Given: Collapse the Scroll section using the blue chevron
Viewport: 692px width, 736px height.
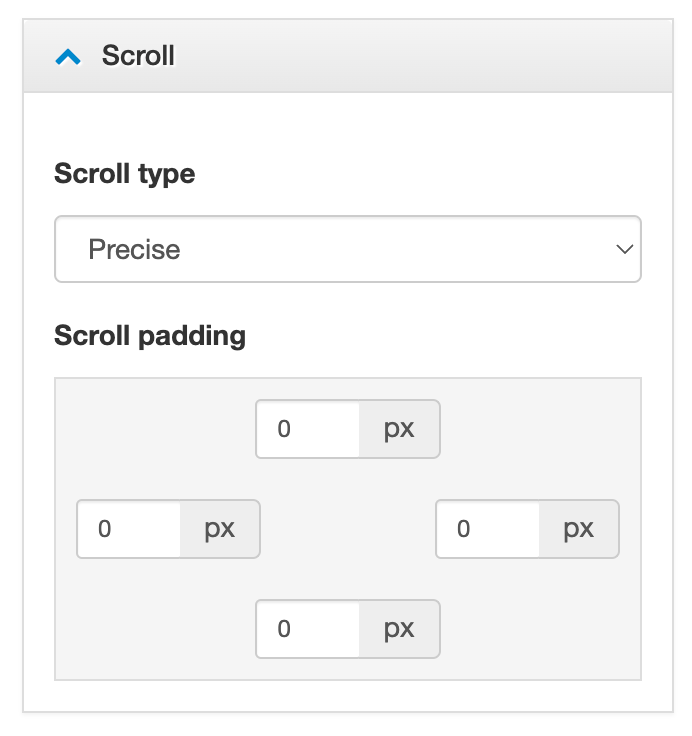Looking at the screenshot, I should pyautogui.click(x=68, y=57).
